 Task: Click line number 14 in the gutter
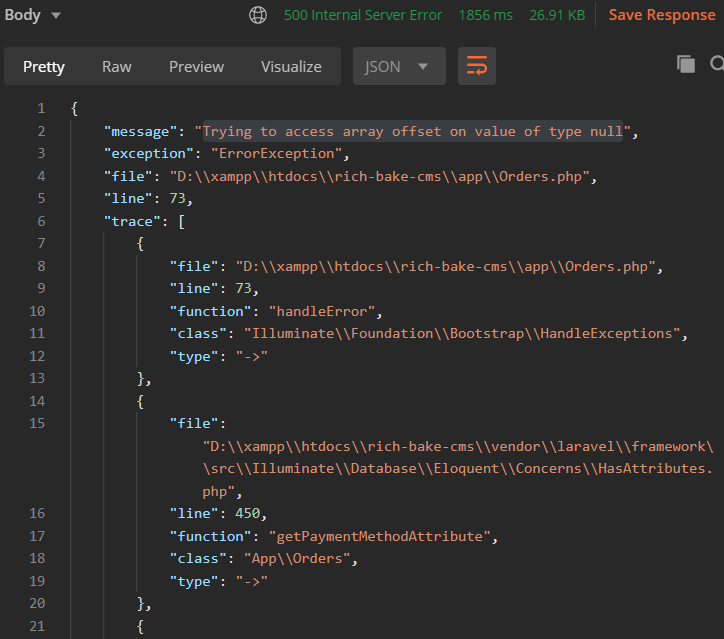[x=37, y=401]
